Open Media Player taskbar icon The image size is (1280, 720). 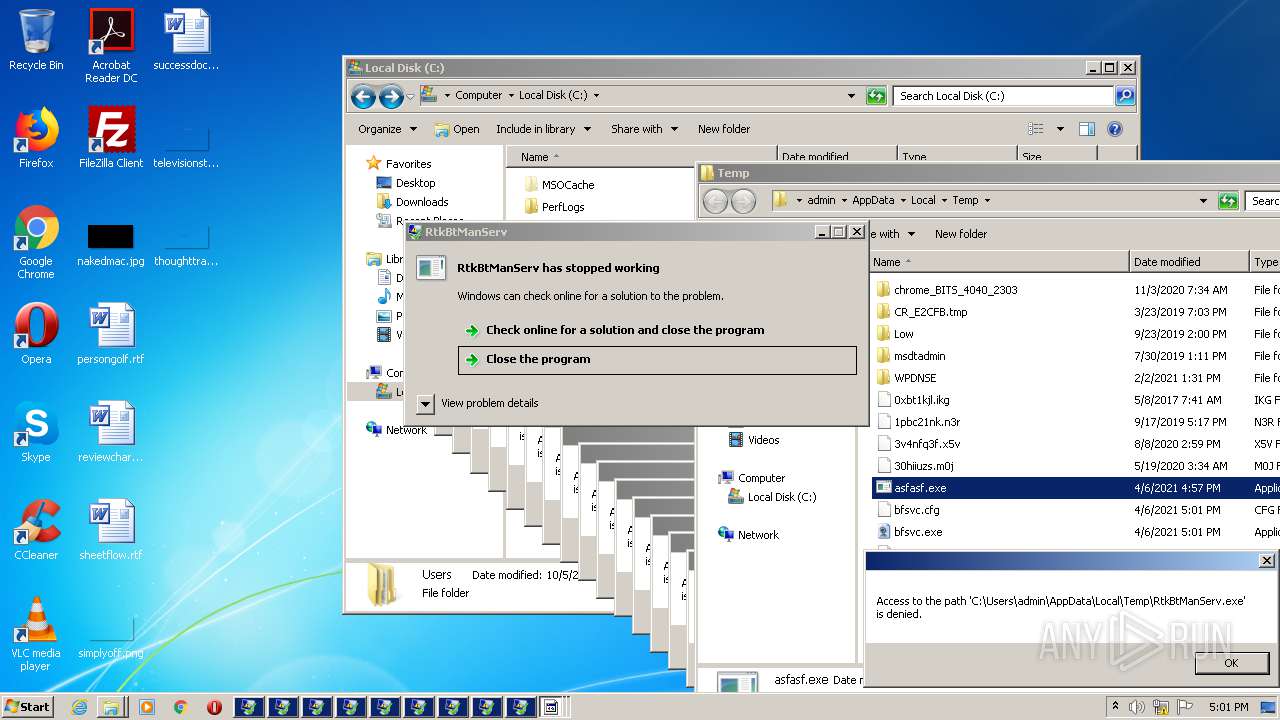[x=147, y=707]
